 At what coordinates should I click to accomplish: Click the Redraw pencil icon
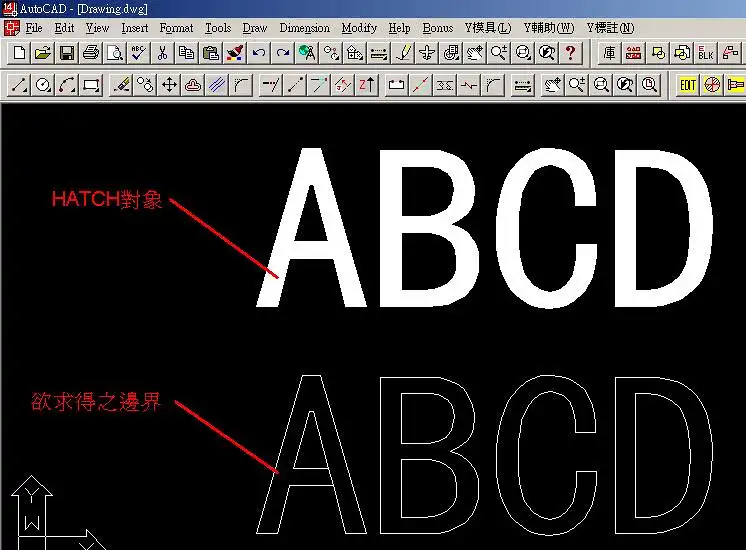point(403,52)
